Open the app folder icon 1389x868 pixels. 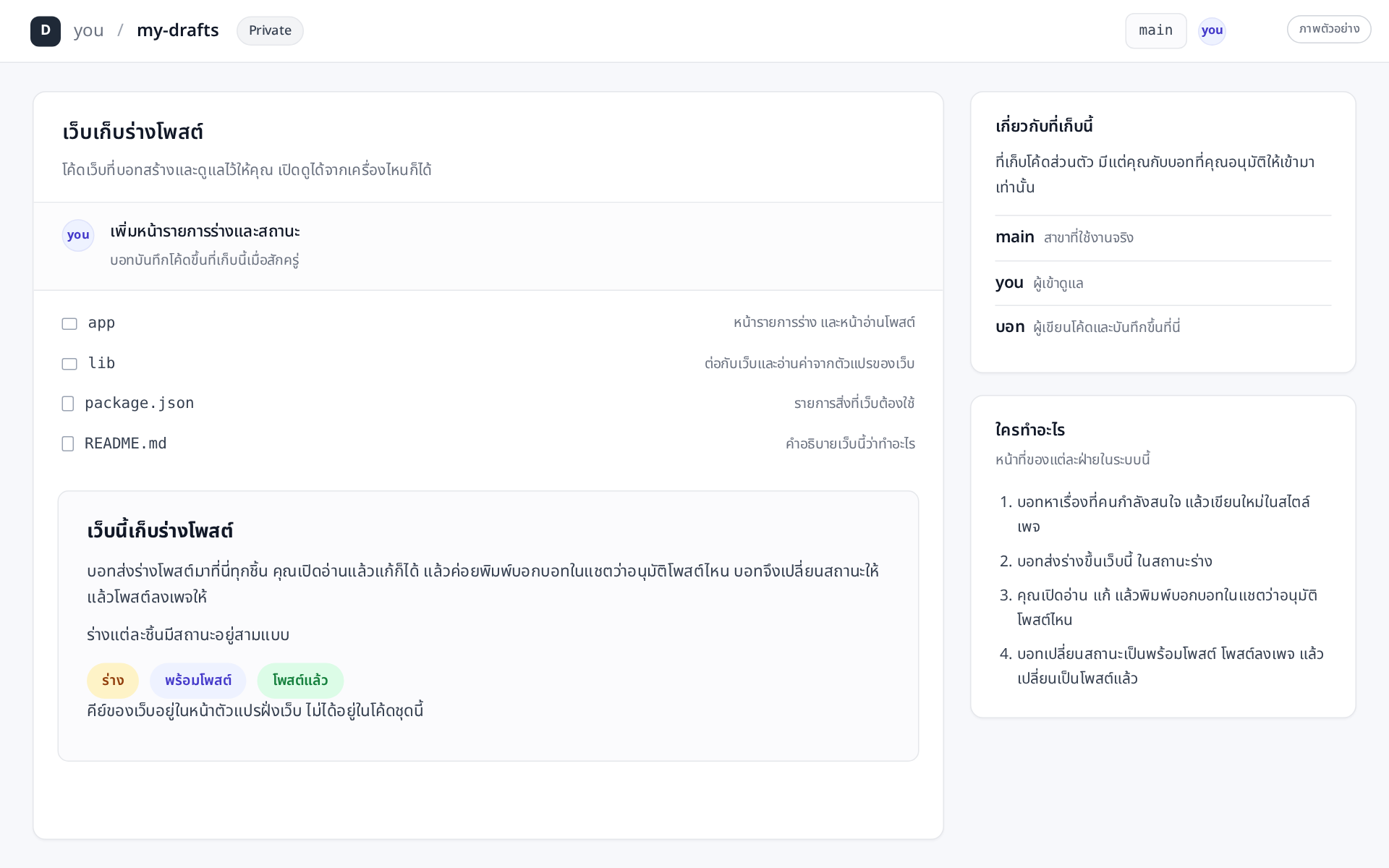[69, 323]
